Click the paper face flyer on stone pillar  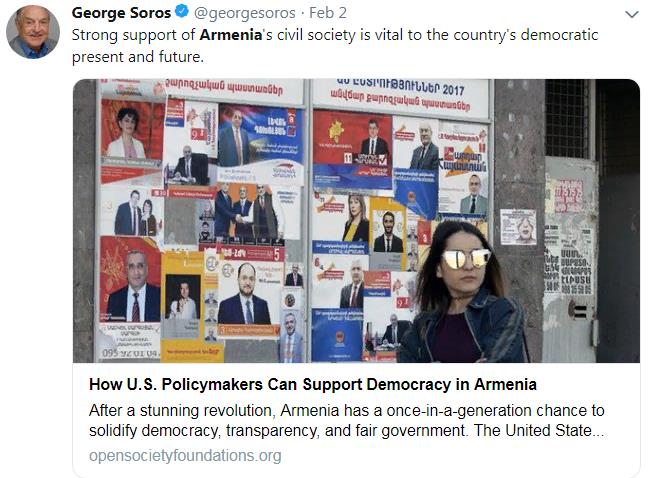point(518,227)
